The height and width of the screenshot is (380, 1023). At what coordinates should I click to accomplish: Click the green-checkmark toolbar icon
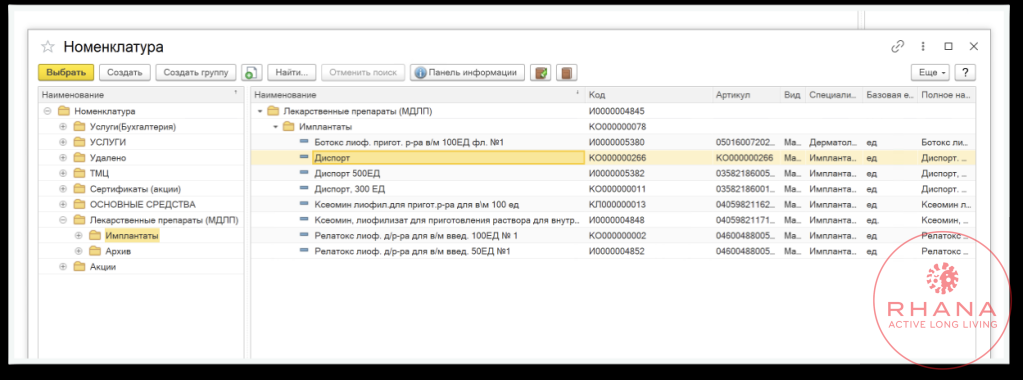(540, 72)
